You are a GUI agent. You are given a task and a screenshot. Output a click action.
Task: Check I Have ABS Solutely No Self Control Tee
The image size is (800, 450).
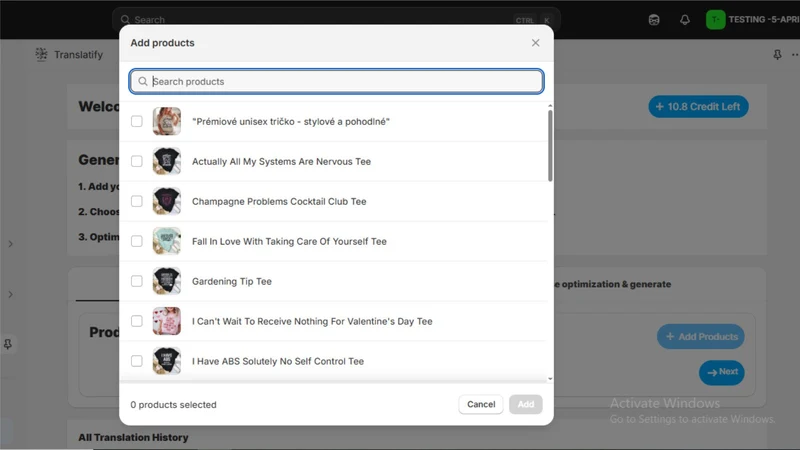tap(137, 361)
